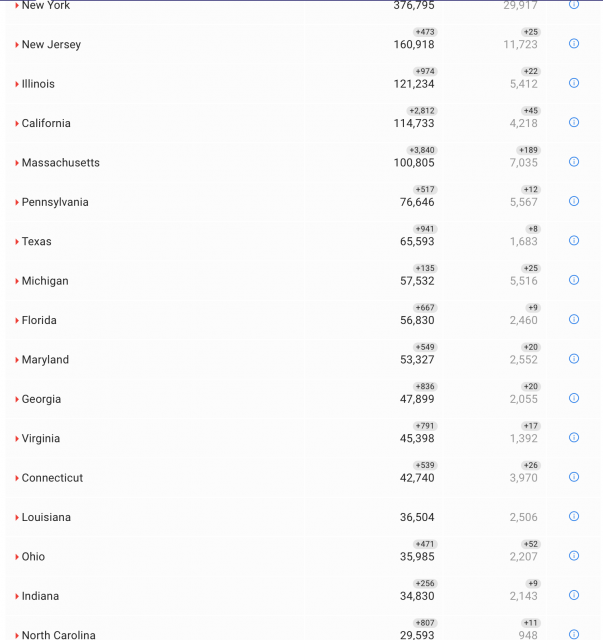Expand the Pennsylvania row arrow
The height and width of the screenshot is (640, 603).
click(17, 203)
